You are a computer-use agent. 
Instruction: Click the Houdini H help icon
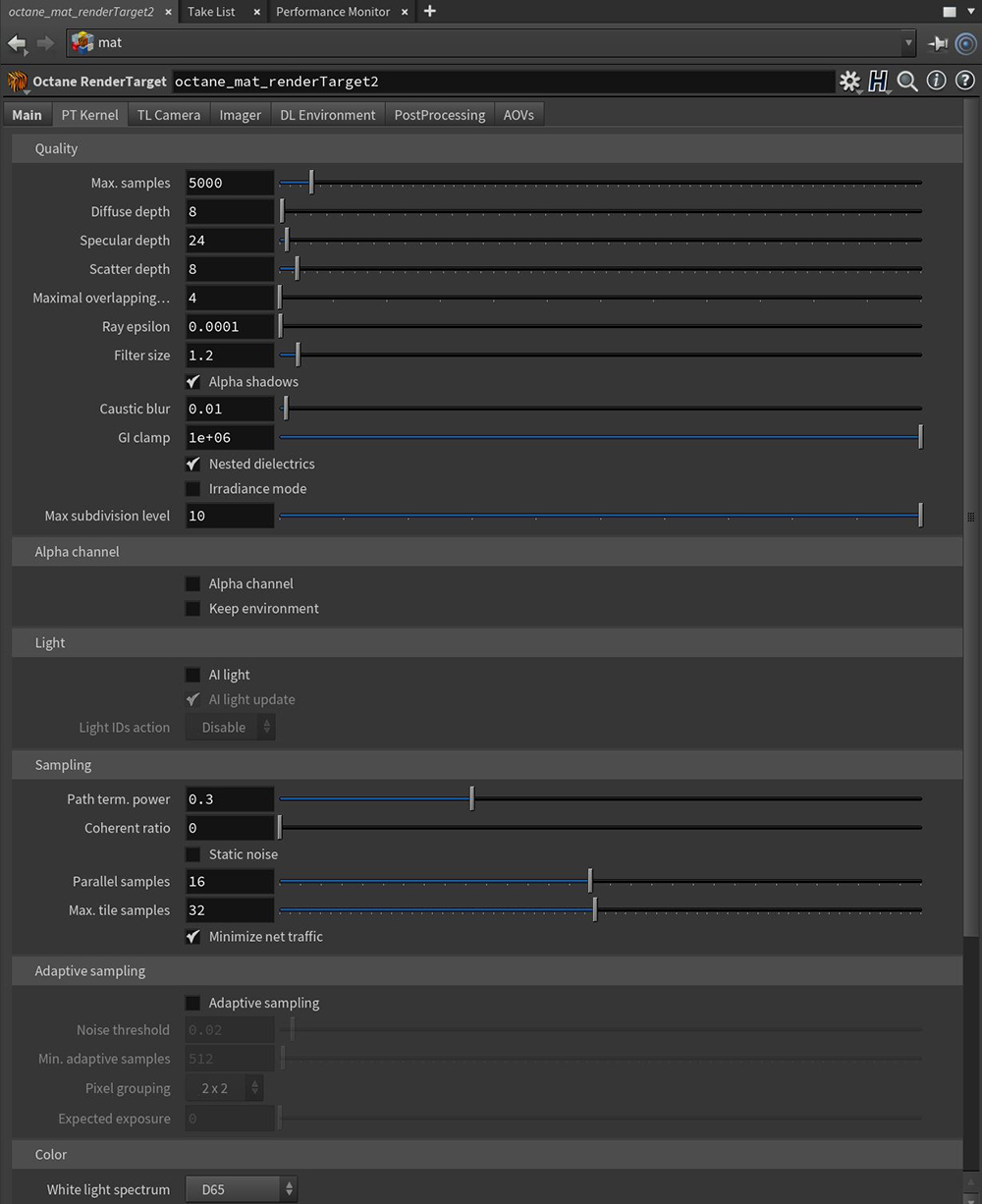[878, 82]
